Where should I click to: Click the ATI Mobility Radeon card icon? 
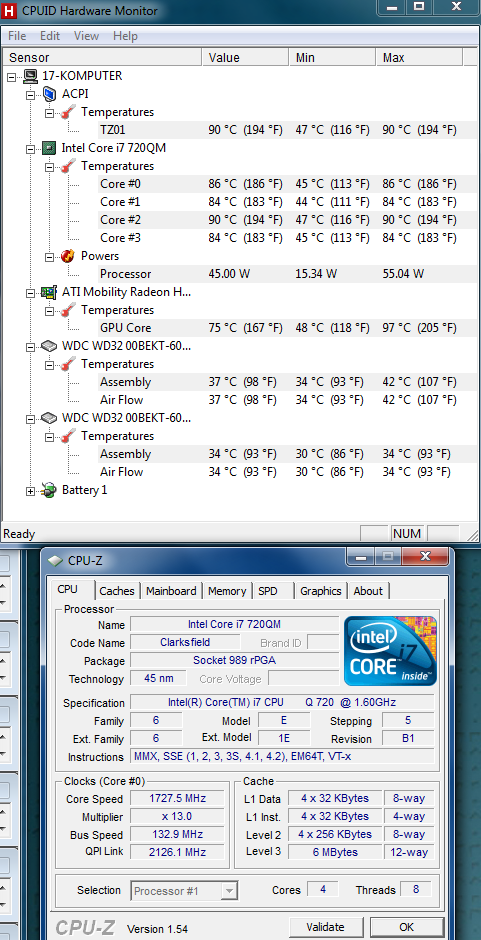49,292
